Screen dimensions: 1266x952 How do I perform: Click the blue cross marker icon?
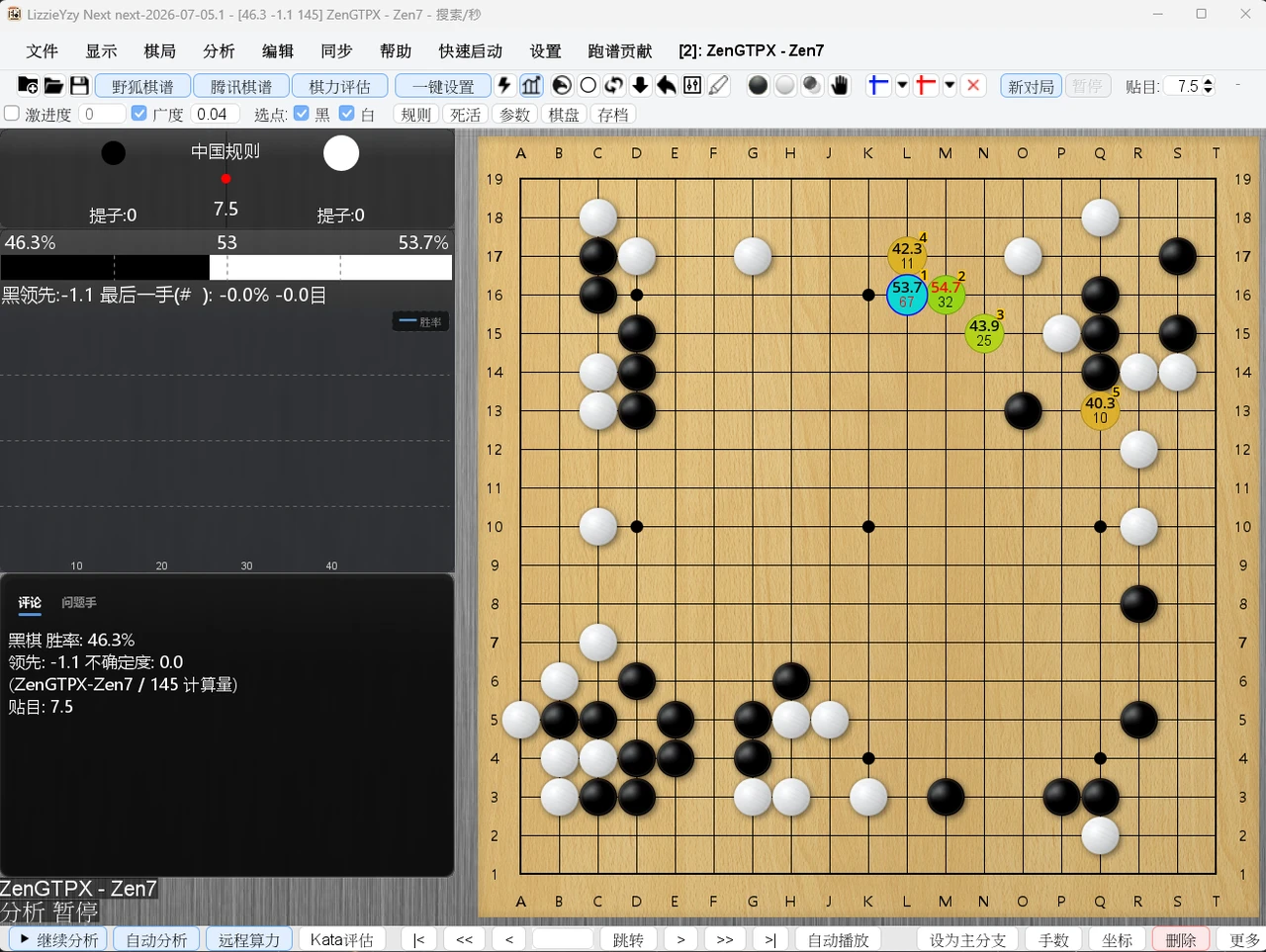[x=878, y=86]
